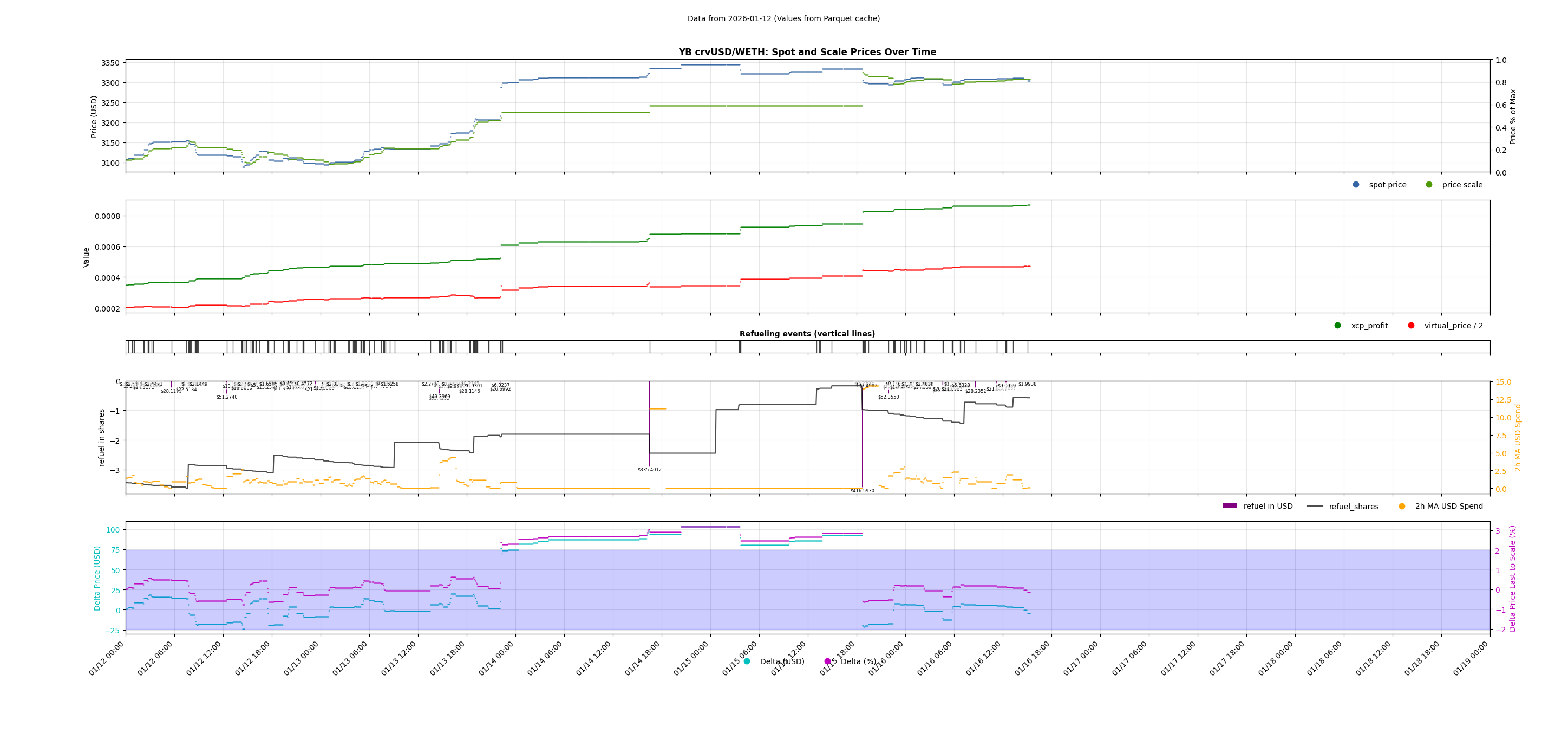
Task: Click the green xcp_profit legend dot
Action: coord(1337,325)
